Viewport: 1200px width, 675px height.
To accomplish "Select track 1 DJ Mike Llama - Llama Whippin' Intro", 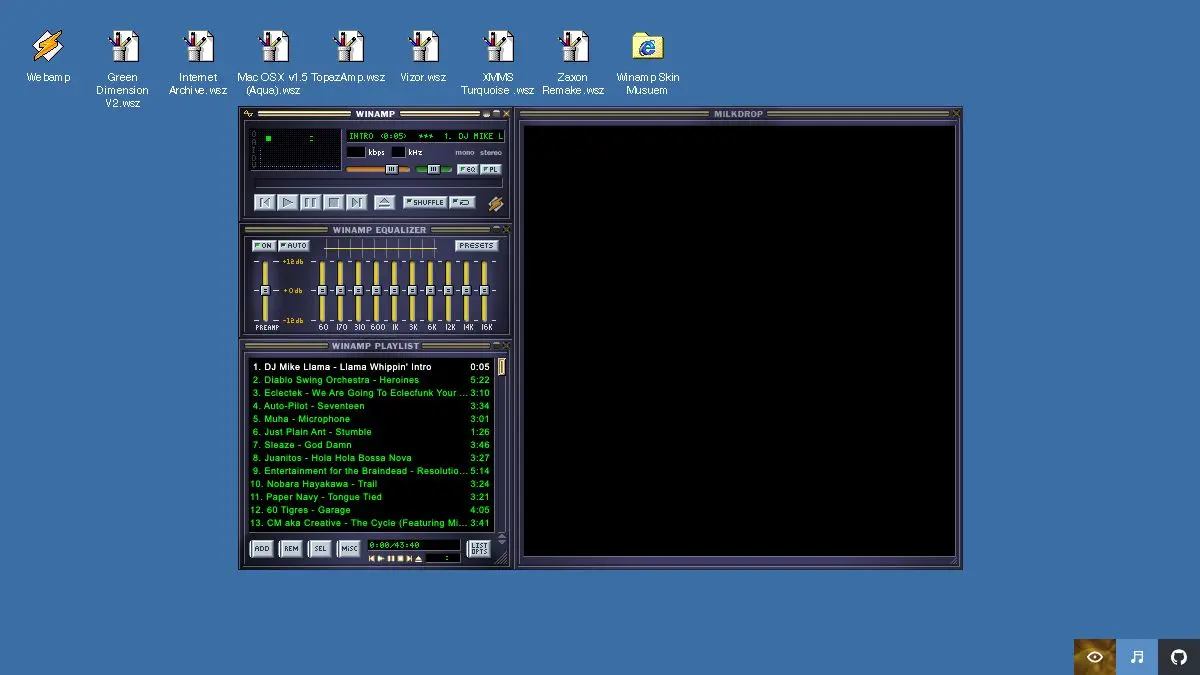I will pyautogui.click(x=371, y=367).
